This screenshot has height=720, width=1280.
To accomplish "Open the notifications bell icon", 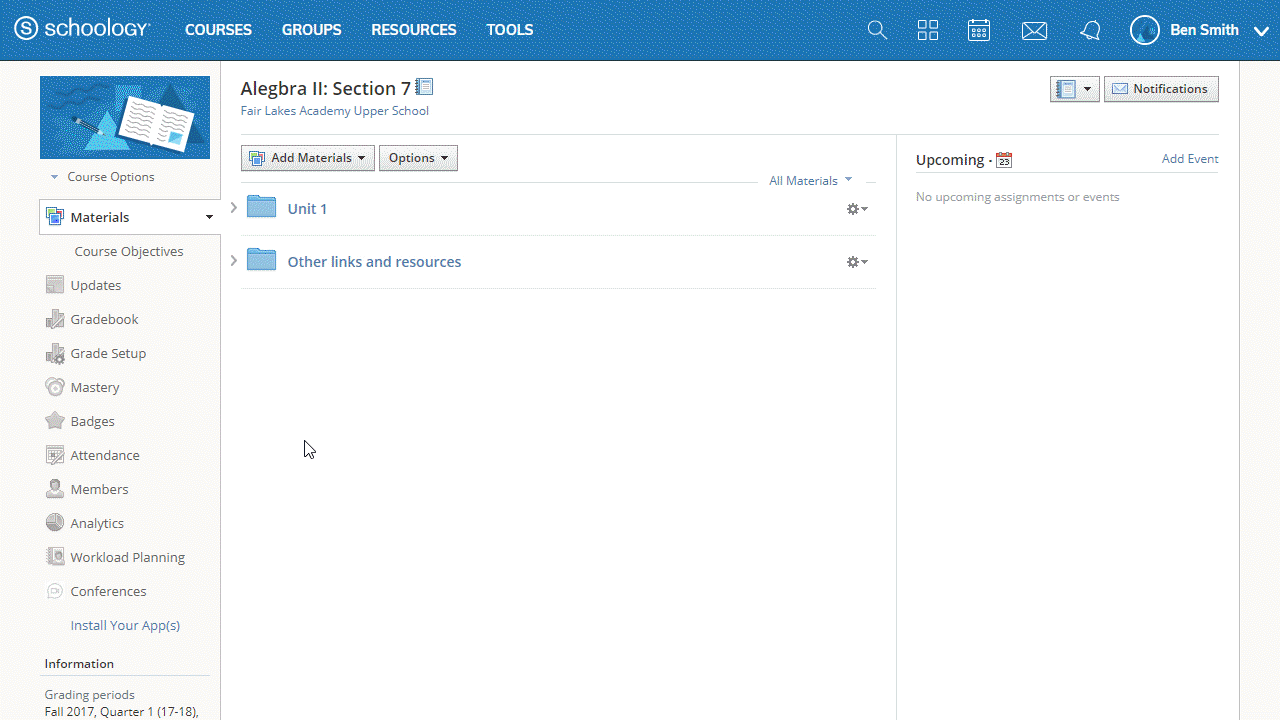I will tap(1090, 31).
